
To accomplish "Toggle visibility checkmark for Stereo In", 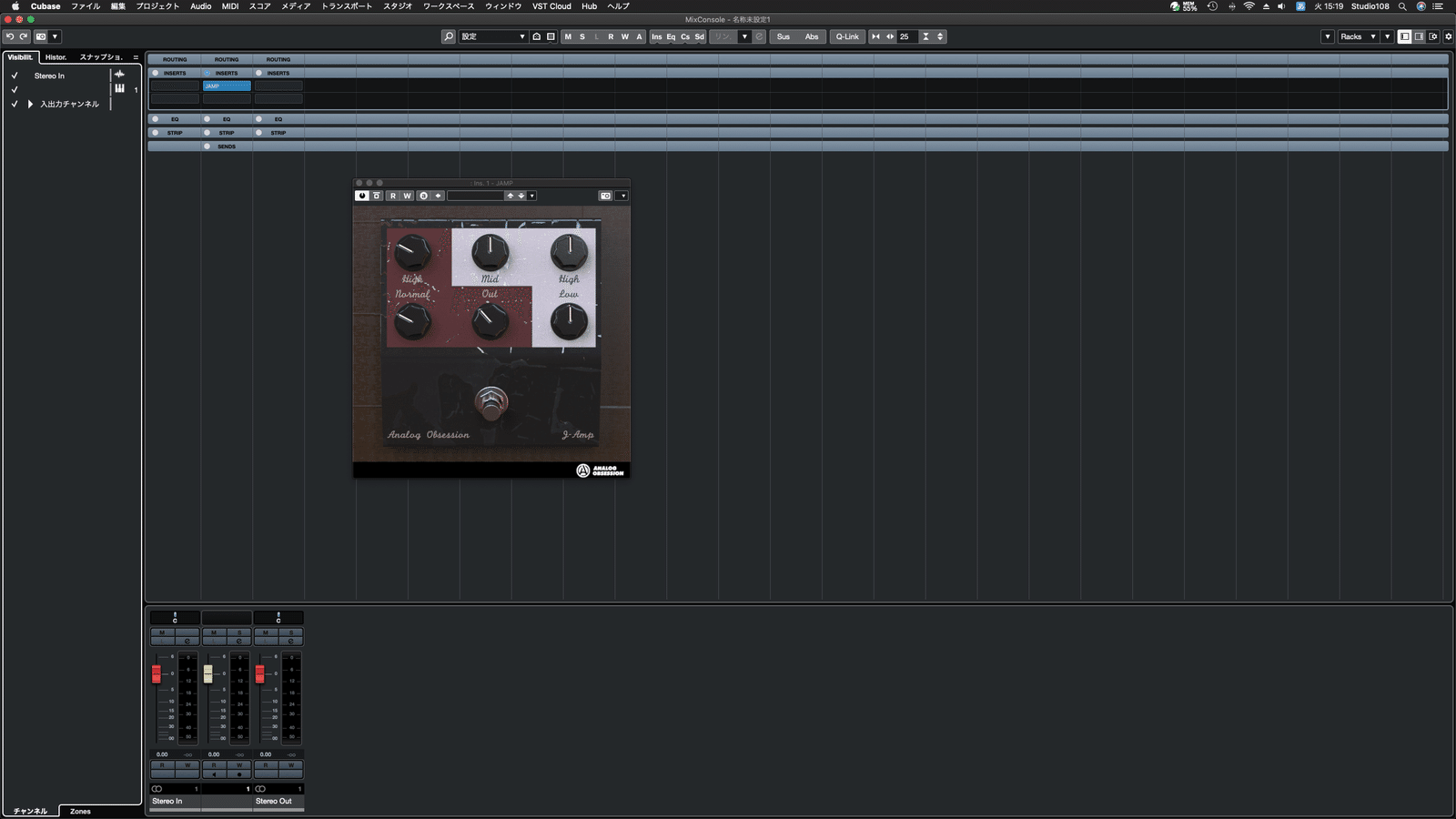I will coord(15,76).
